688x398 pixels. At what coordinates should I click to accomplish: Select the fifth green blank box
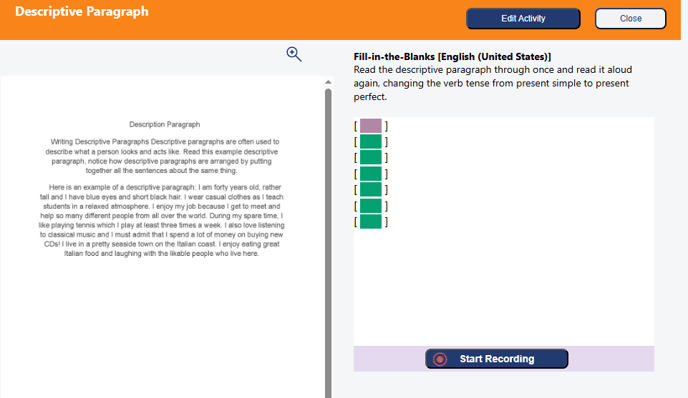(x=371, y=190)
